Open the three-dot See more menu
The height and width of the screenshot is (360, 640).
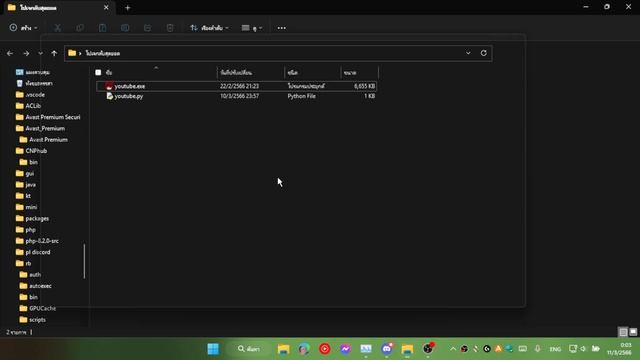282,28
